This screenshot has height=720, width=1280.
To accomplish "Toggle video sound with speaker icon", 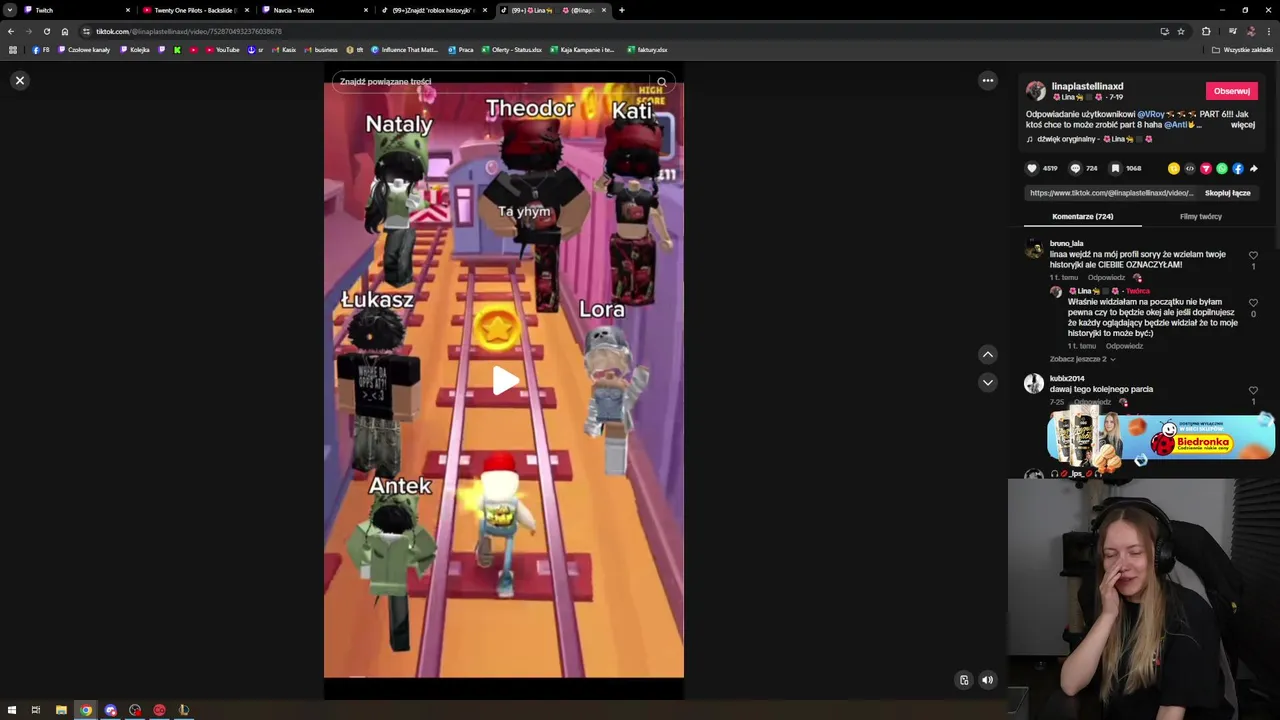I will point(987,680).
